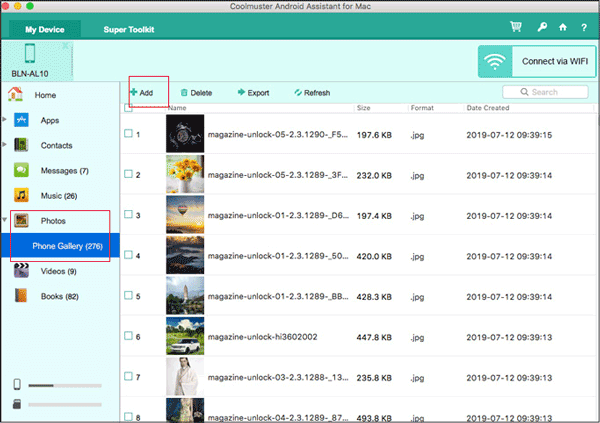Open the shopping cart icon
The height and width of the screenshot is (423, 600).
coord(516,27)
